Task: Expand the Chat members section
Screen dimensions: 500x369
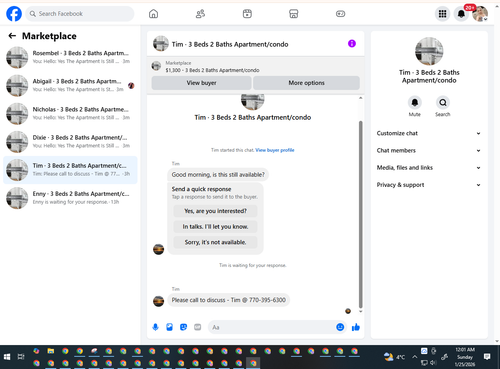Action: (x=429, y=150)
